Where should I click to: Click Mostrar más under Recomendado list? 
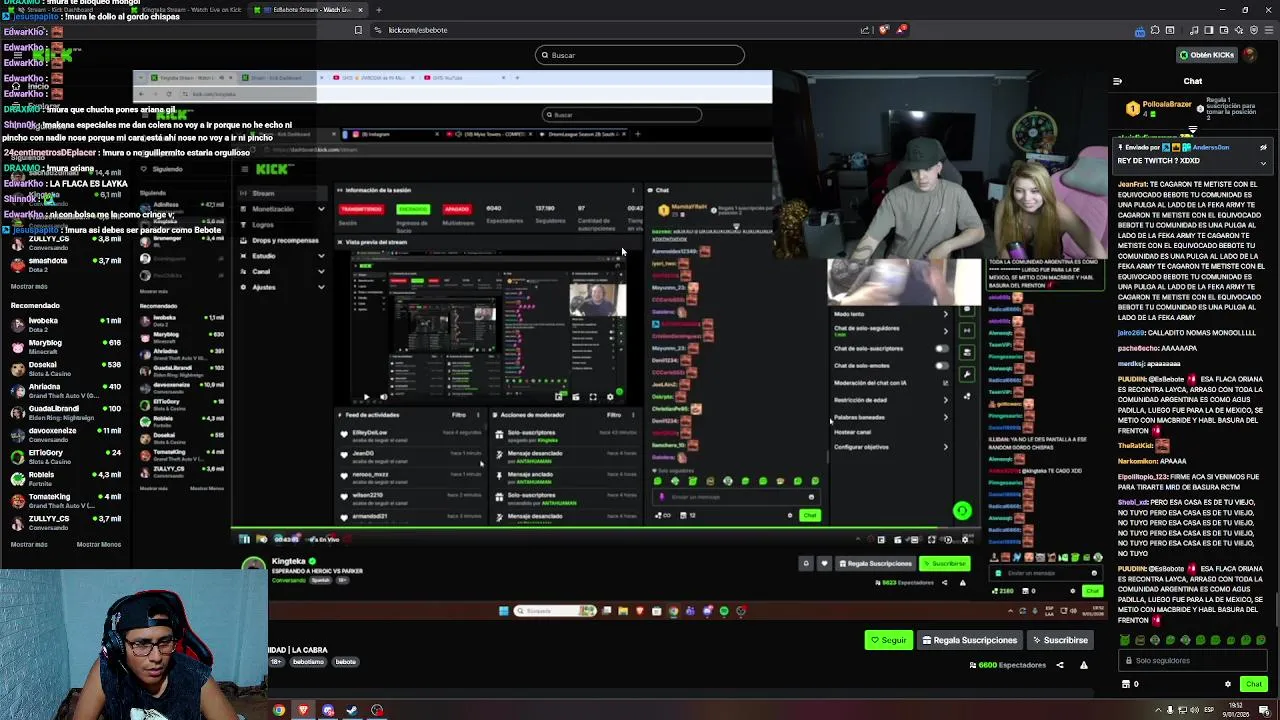tap(29, 544)
